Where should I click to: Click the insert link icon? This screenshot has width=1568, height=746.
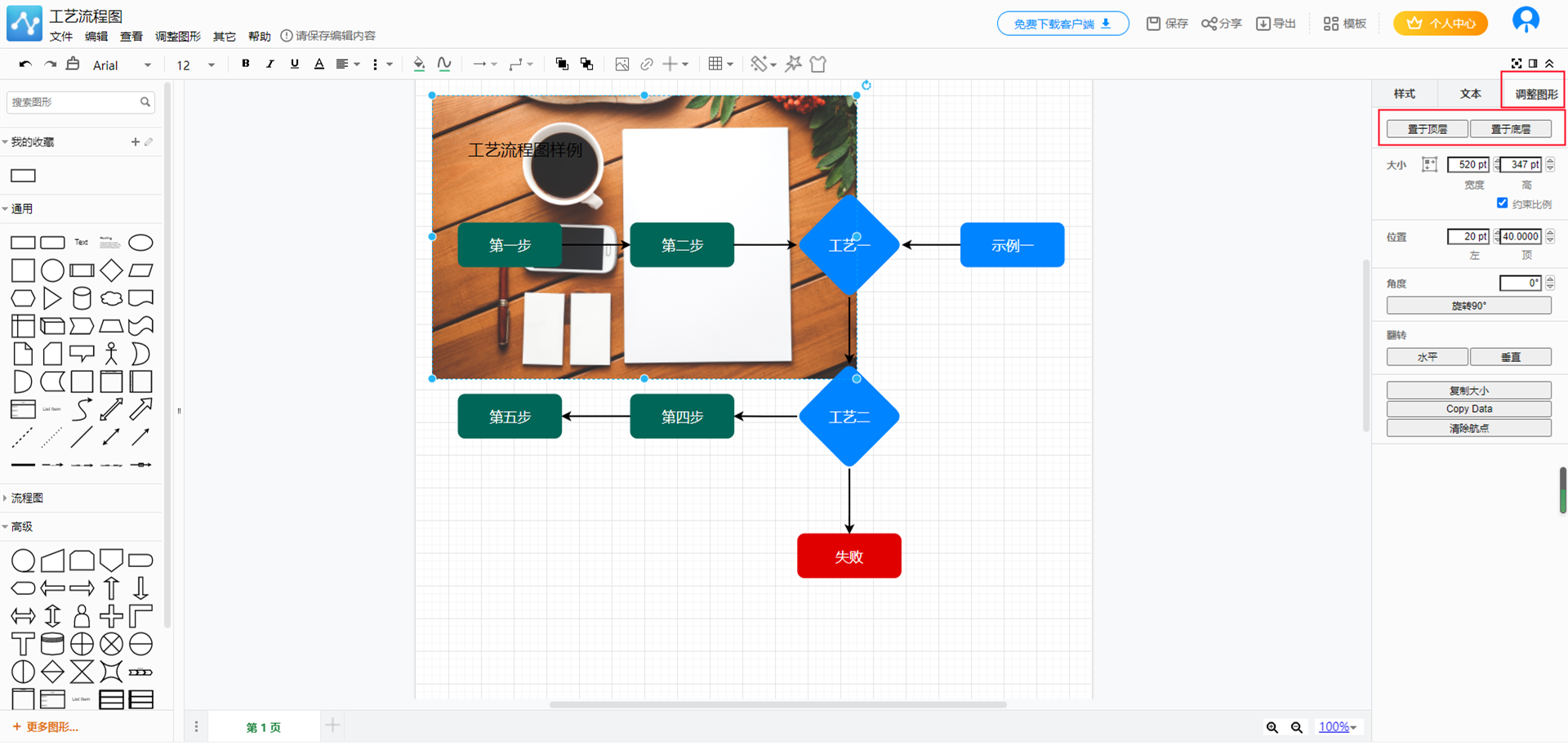tap(647, 65)
